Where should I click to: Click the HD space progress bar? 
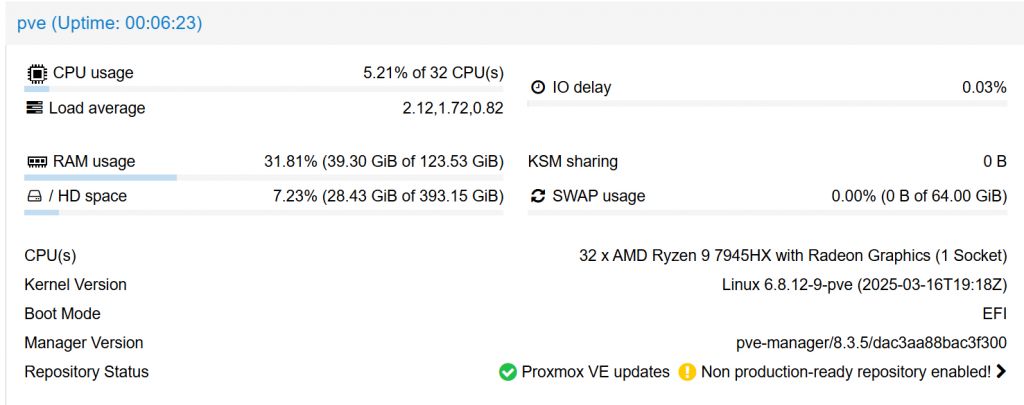[x=264, y=213]
